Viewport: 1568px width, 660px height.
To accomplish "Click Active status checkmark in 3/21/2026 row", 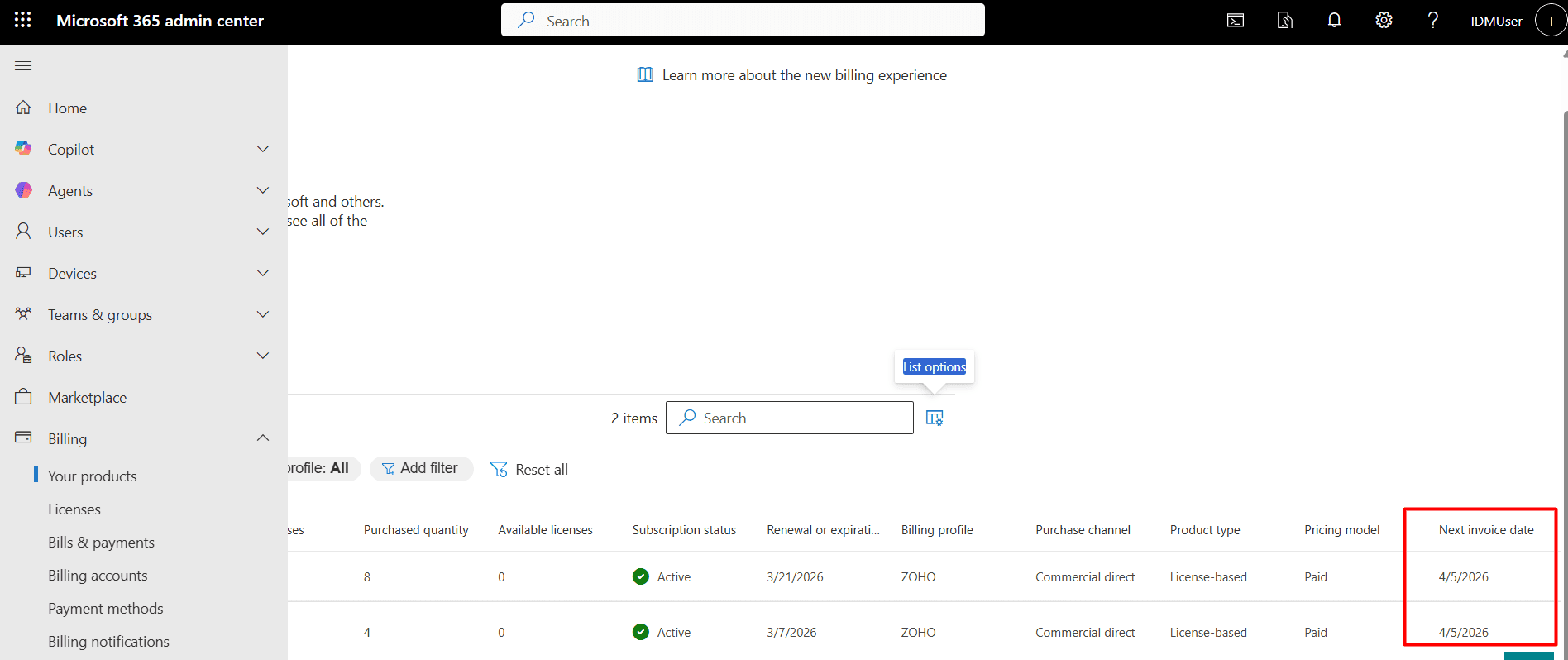I will pyautogui.click(x=640, y=576).
